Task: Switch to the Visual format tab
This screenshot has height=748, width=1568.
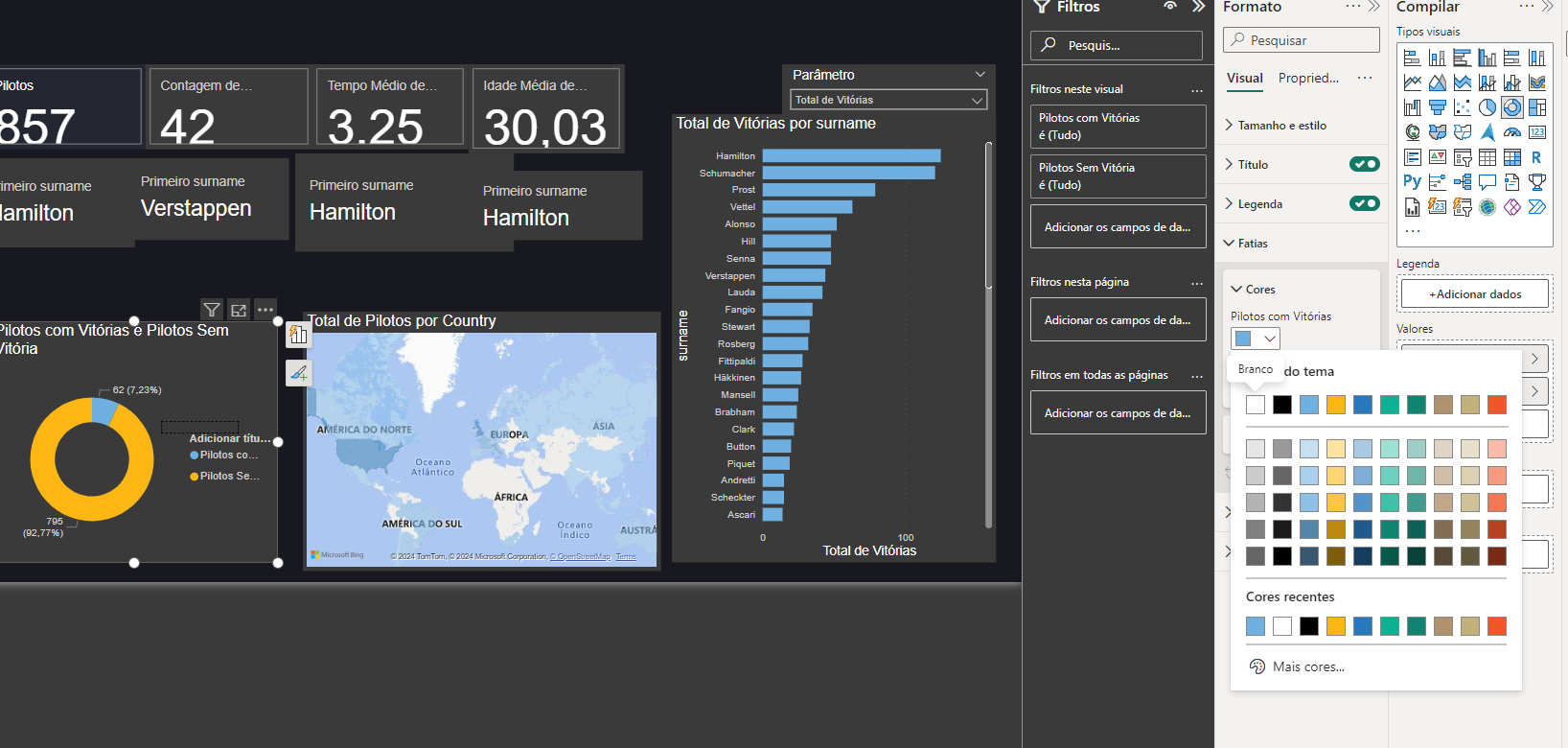Action: tap(1245, 79)
